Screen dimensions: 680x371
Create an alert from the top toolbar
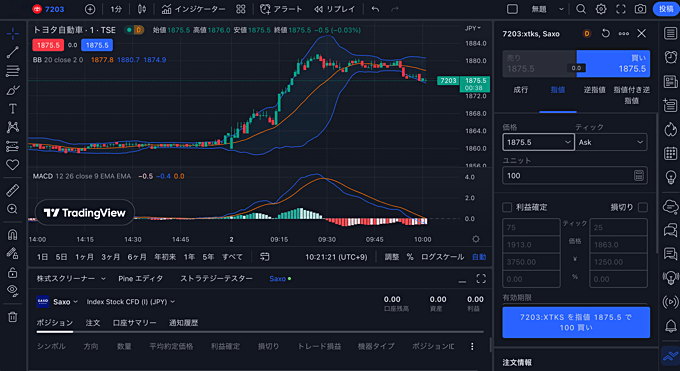(x=281, y=9)
